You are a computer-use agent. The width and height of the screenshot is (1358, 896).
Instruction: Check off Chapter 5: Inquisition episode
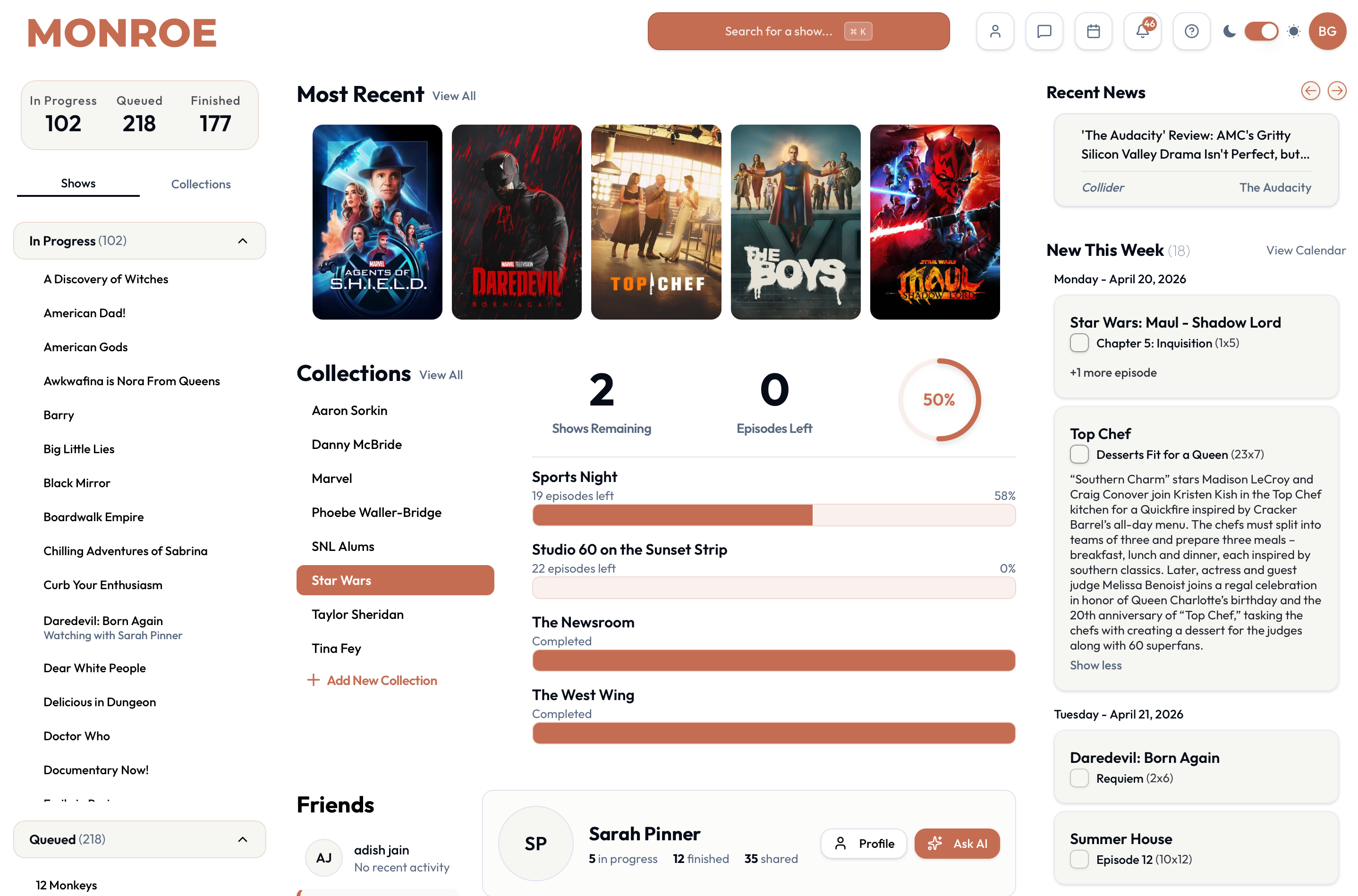coord(1078,343)
